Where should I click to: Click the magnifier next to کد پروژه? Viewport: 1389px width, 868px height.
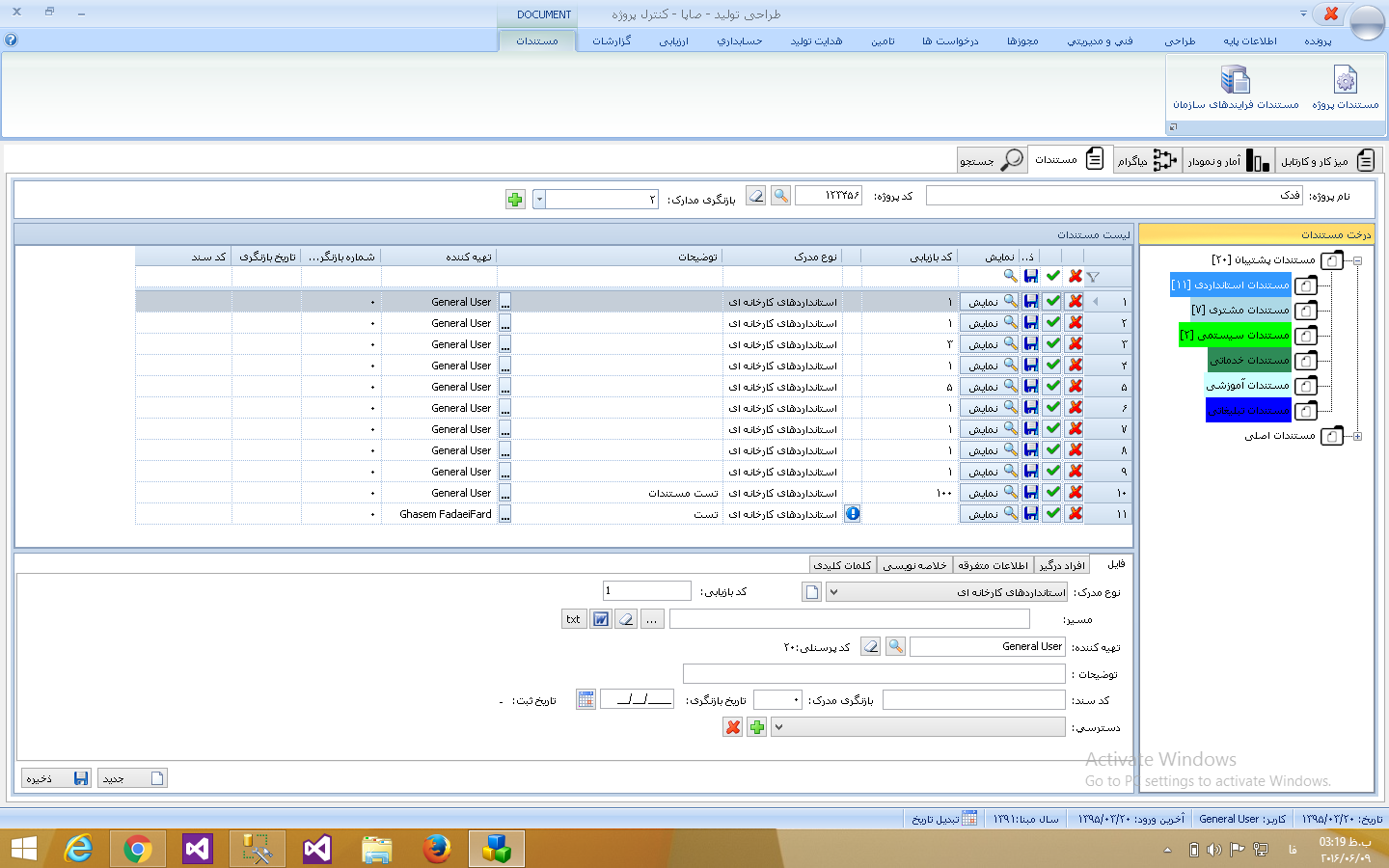780,196
